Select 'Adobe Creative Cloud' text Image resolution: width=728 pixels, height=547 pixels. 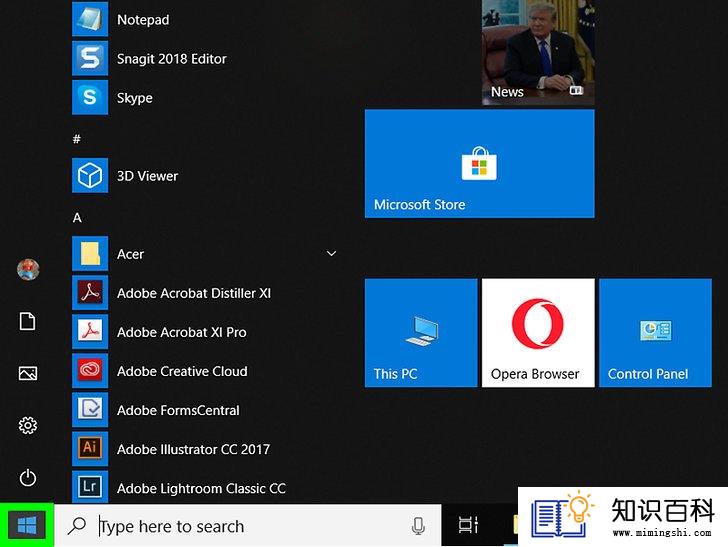[x=182, y=371]
